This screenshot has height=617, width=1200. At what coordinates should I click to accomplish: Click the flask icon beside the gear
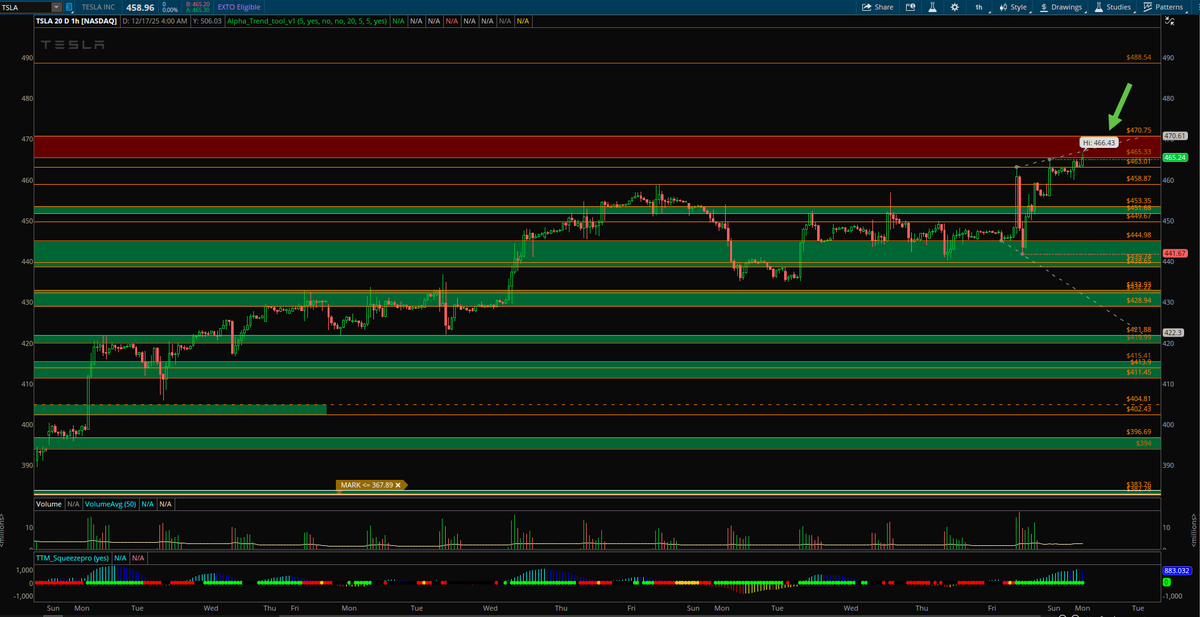pos(932,7)
